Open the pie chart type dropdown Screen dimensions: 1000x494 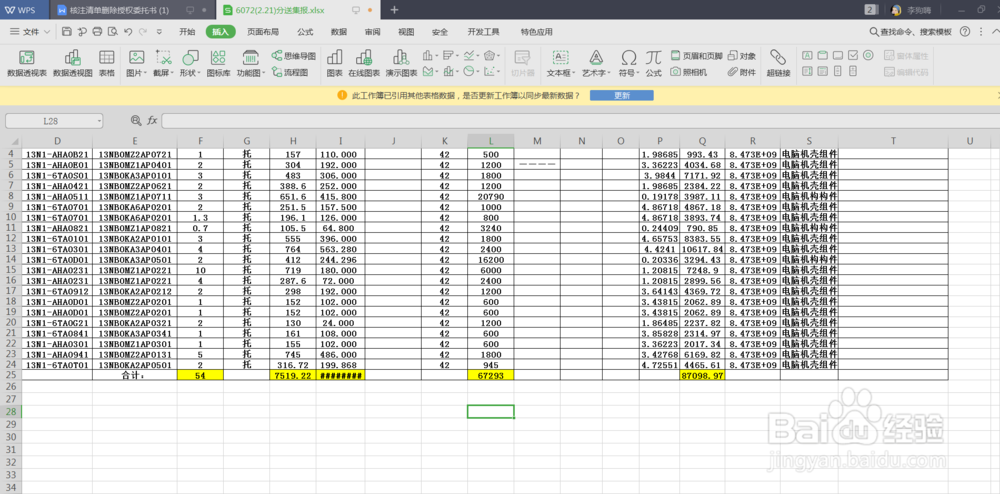(471, 72)
